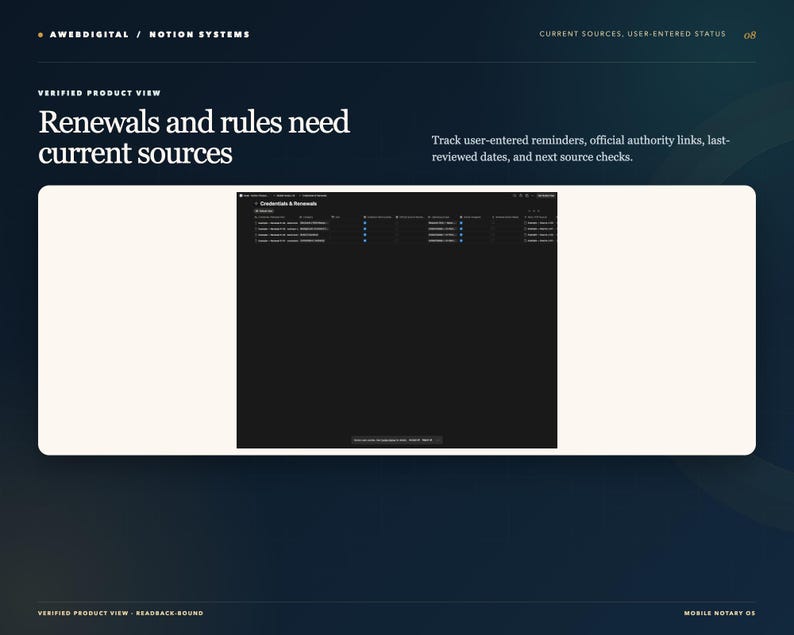Click the slide number "08"
794x635 pixels.
pyautogui.click(x=750, y=35)
